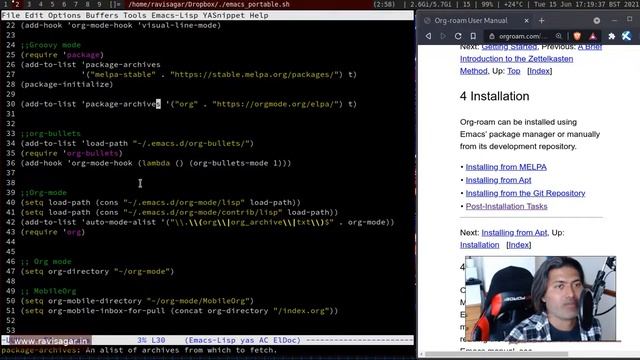
Task: Open Installing from the Git Repository link
Action: pyautogui.click(x=525, y=193)
